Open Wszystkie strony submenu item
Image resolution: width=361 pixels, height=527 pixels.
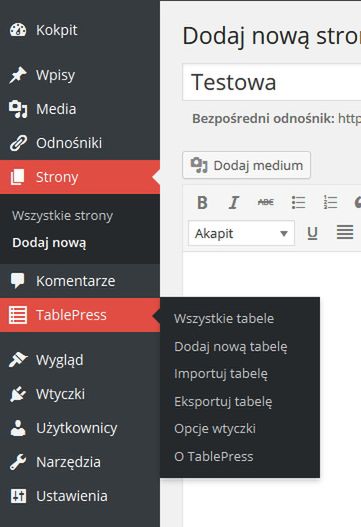click(x=63, y=215)
